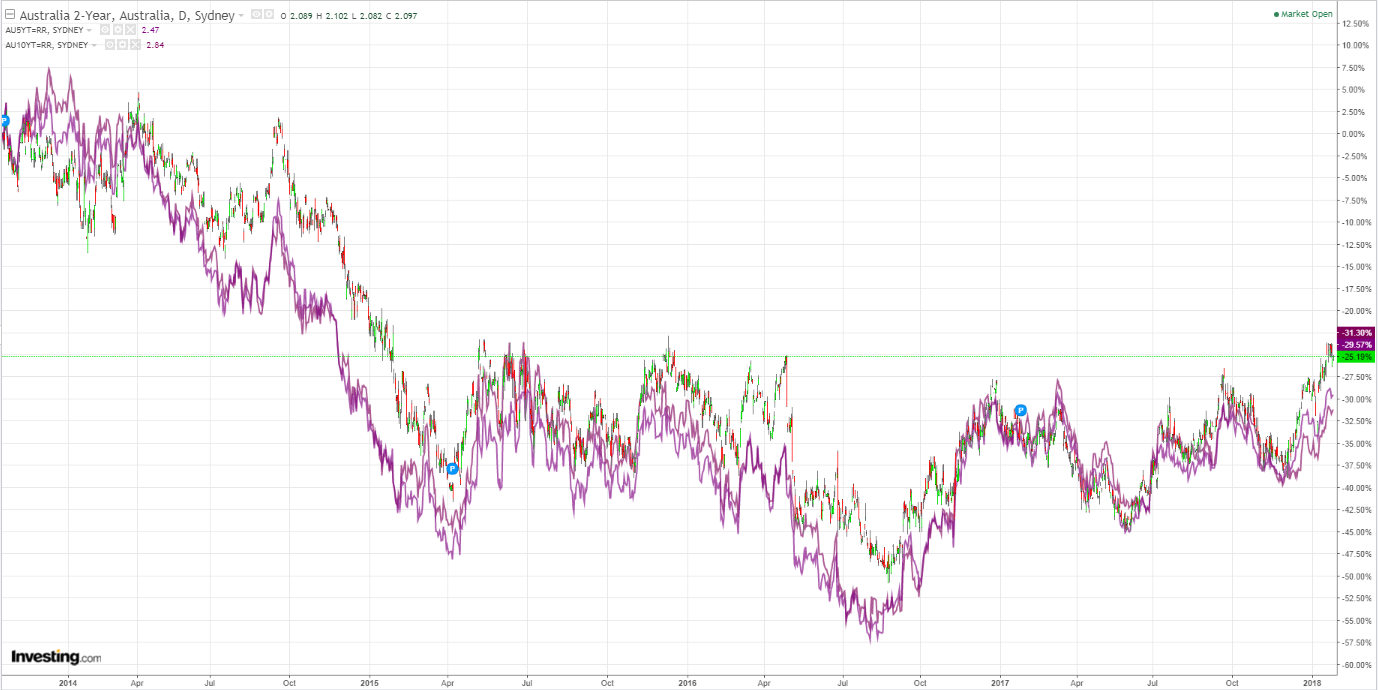Collapse the legend with the minus box

(x=10, y=15)
